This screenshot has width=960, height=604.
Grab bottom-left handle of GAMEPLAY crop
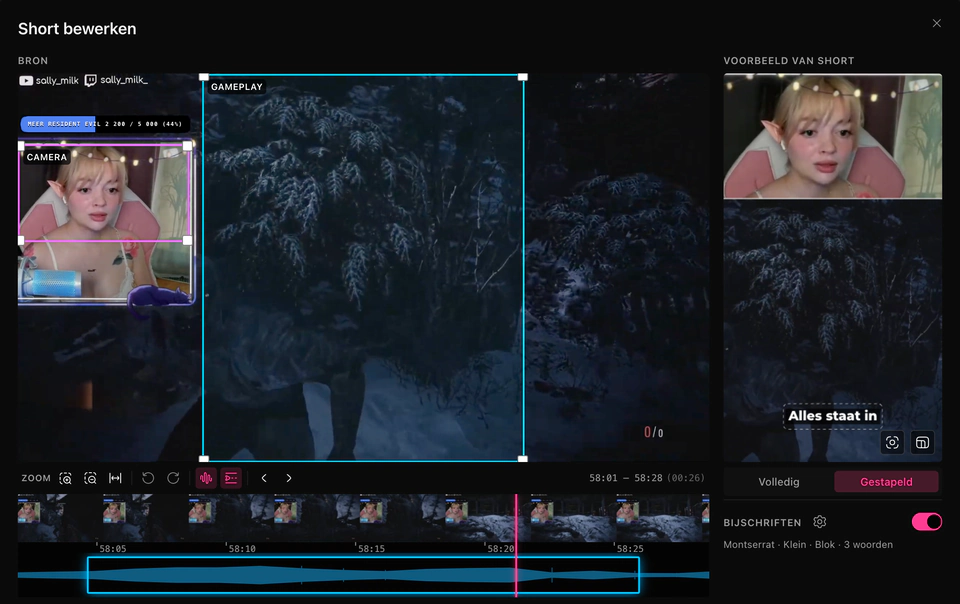204,459
